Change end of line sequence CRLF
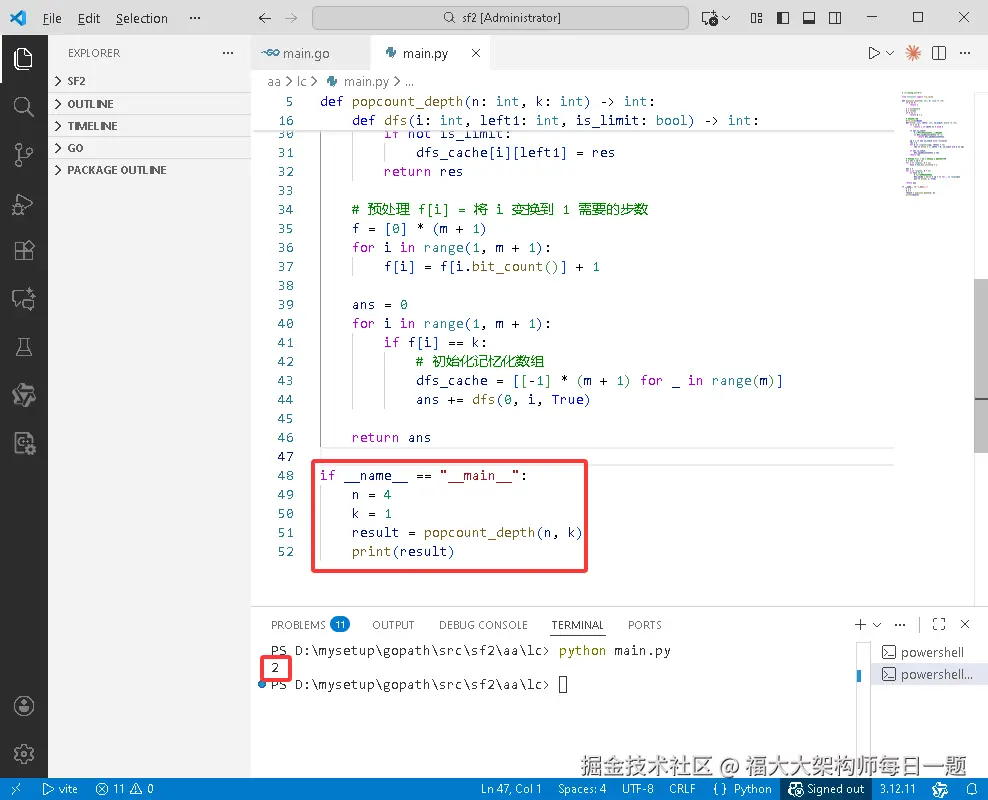The width and height of the screenshot is (988, 800). tap(682, 789)
